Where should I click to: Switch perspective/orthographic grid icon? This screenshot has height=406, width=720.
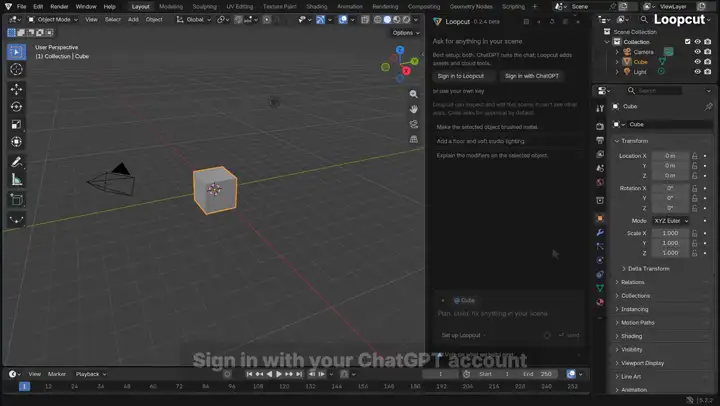pos(414,139)
